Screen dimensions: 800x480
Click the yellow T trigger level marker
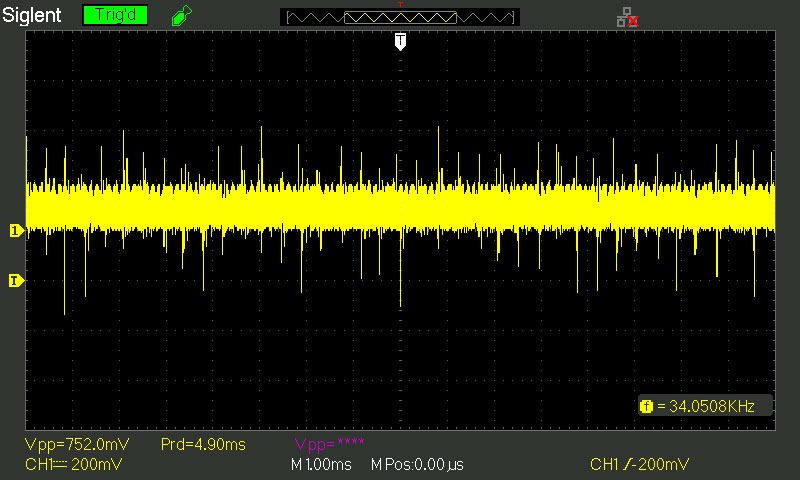point(16,281)
